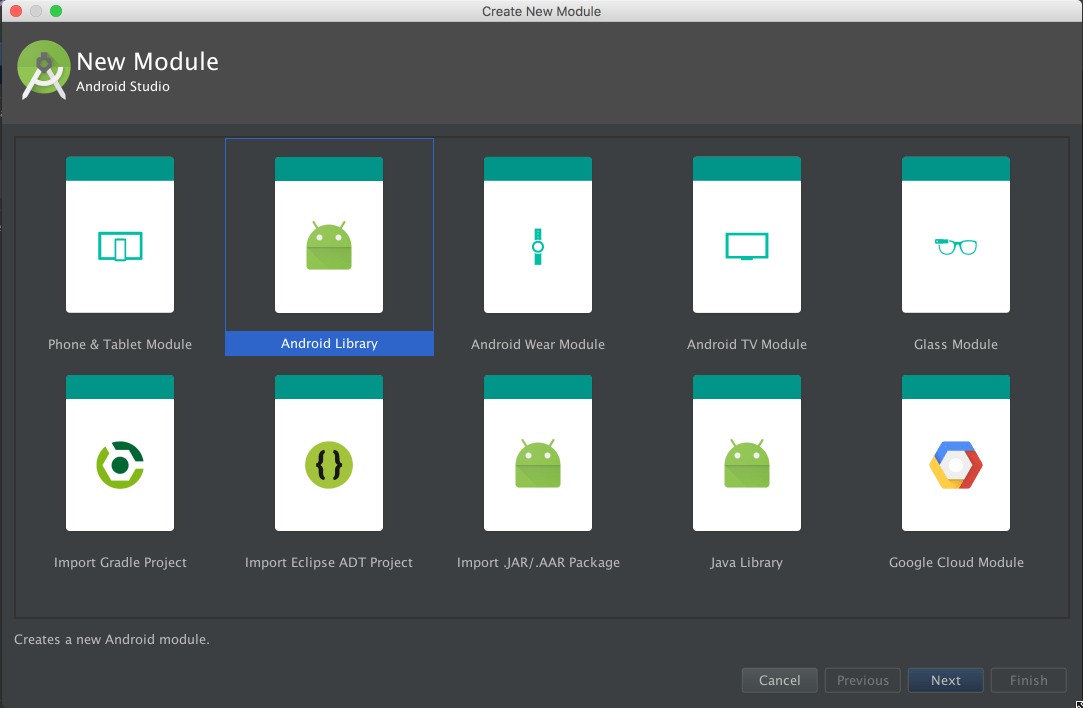Click the Android Library label text
The height and width of the screenshot is (708, 1083).
[x=329, y=343]
